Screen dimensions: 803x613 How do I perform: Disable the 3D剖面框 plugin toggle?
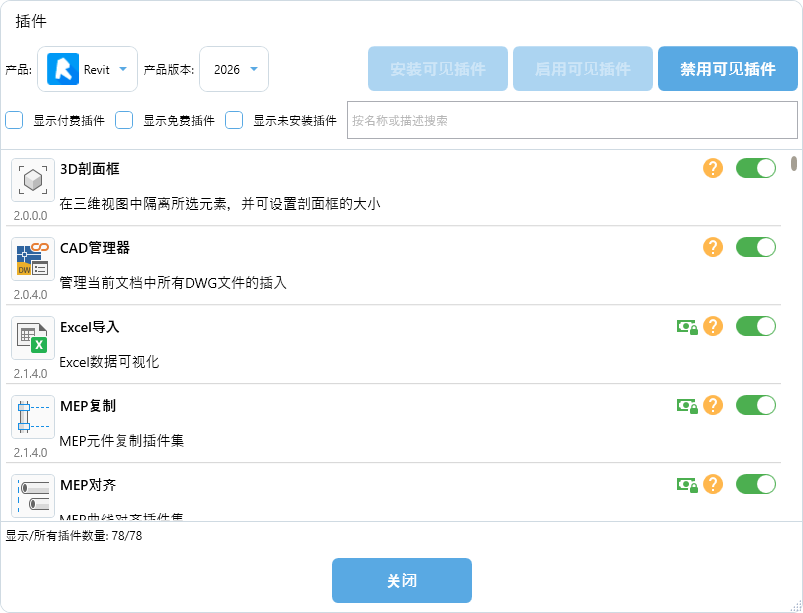point(755,168)
